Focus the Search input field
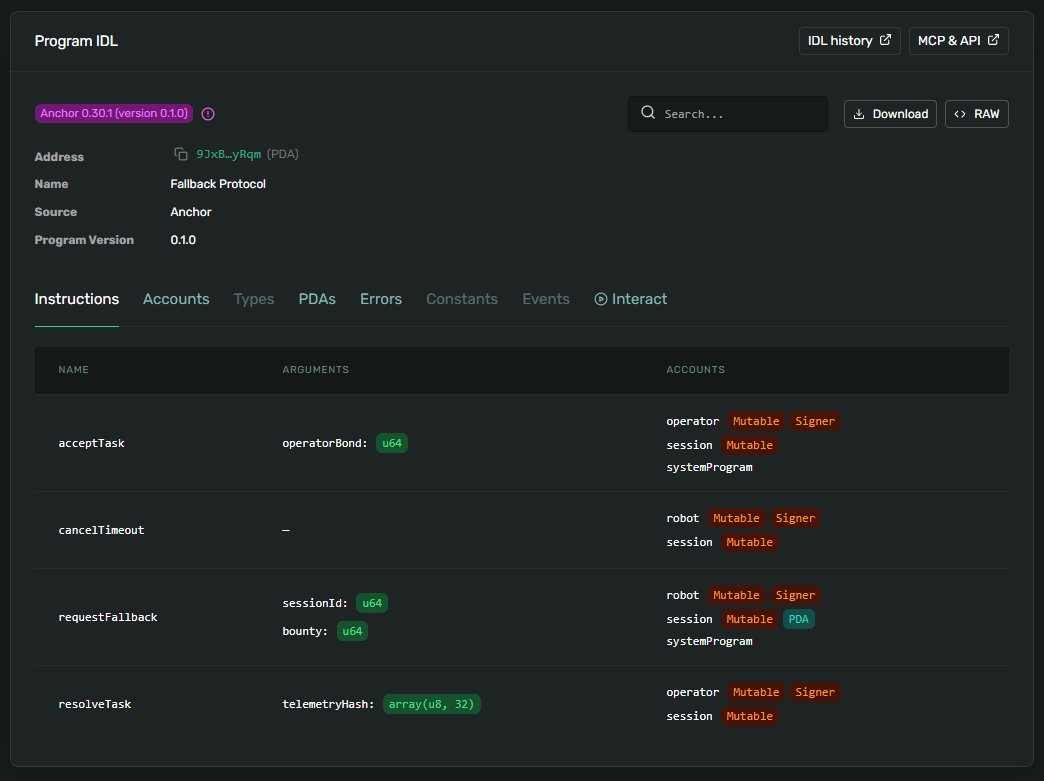 click(x=728, y=114)
